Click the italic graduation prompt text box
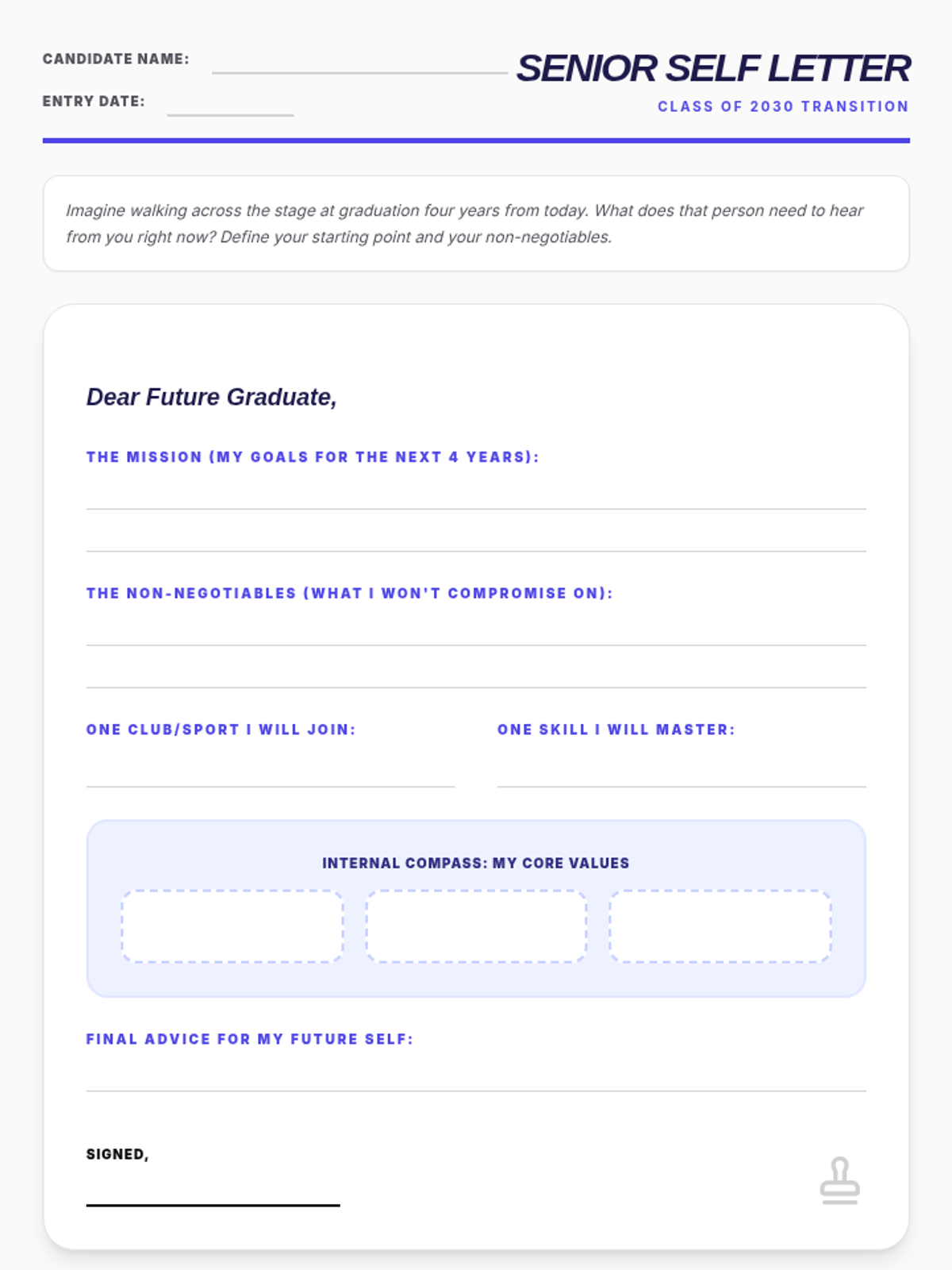The width and height of the screenshot is (952, 1270). (476, 223)
